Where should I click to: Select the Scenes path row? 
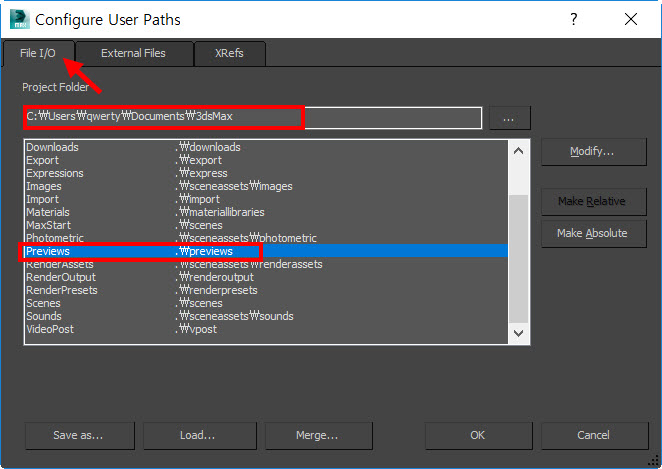(266, 303)
